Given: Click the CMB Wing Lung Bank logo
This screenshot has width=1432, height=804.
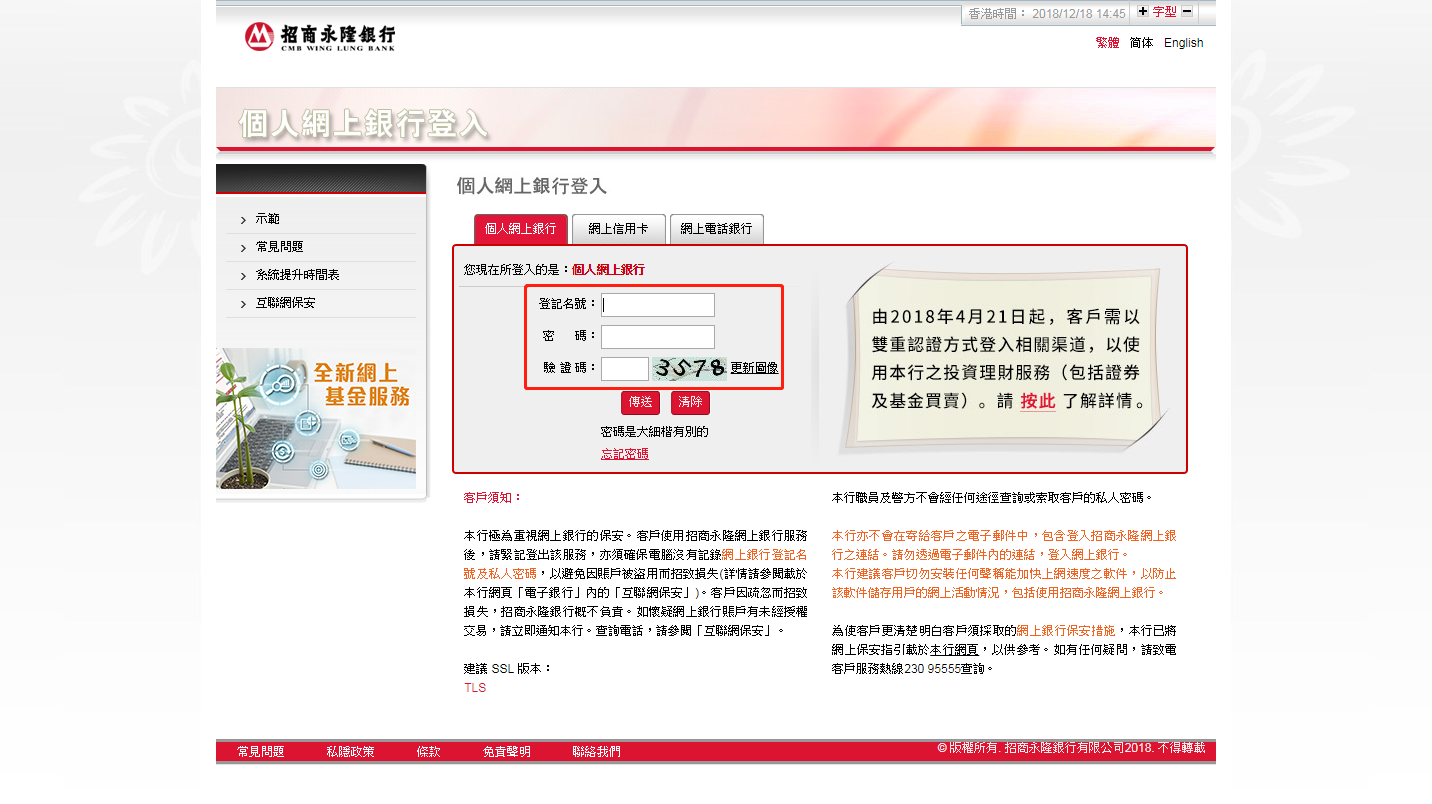Looking at the screenshot, I should pyautogui.click(x=320, y=37).
